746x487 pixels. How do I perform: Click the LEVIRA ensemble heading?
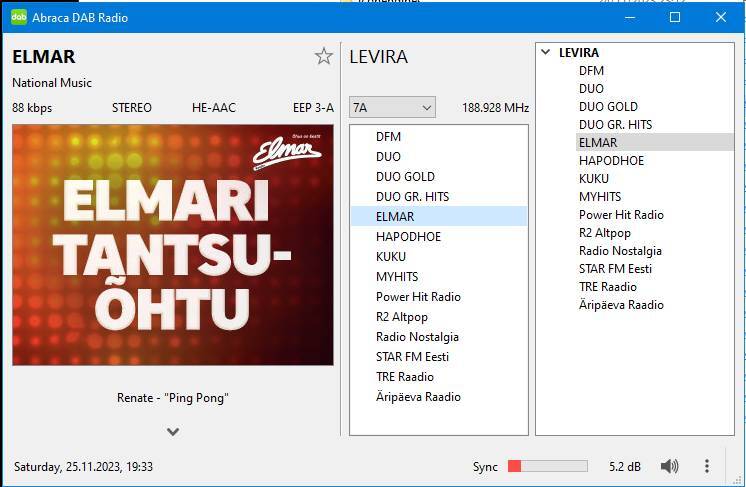(378, 57)
